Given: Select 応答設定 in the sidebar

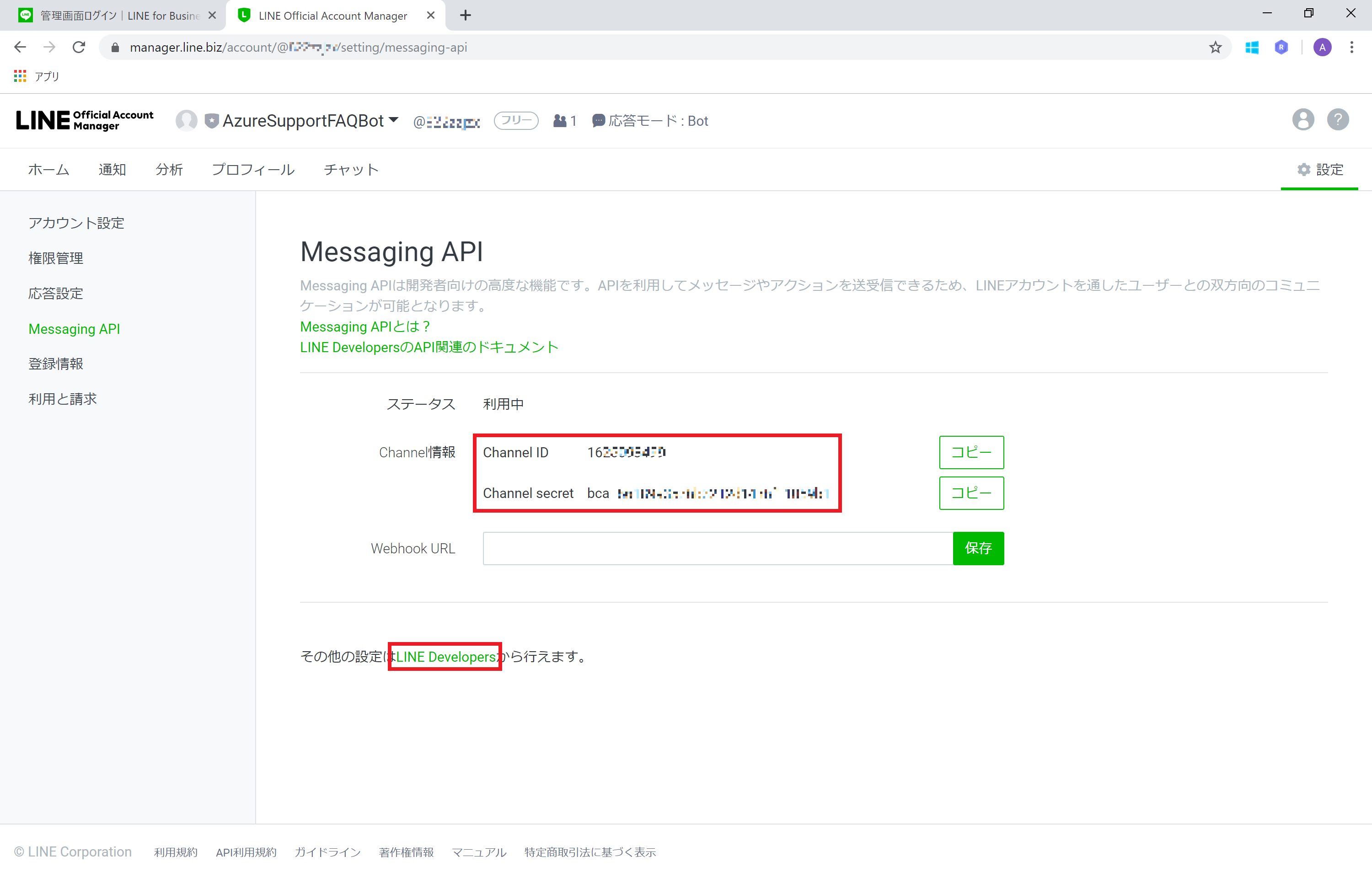Looking at the screenshot, I should [x=56, y=294].
